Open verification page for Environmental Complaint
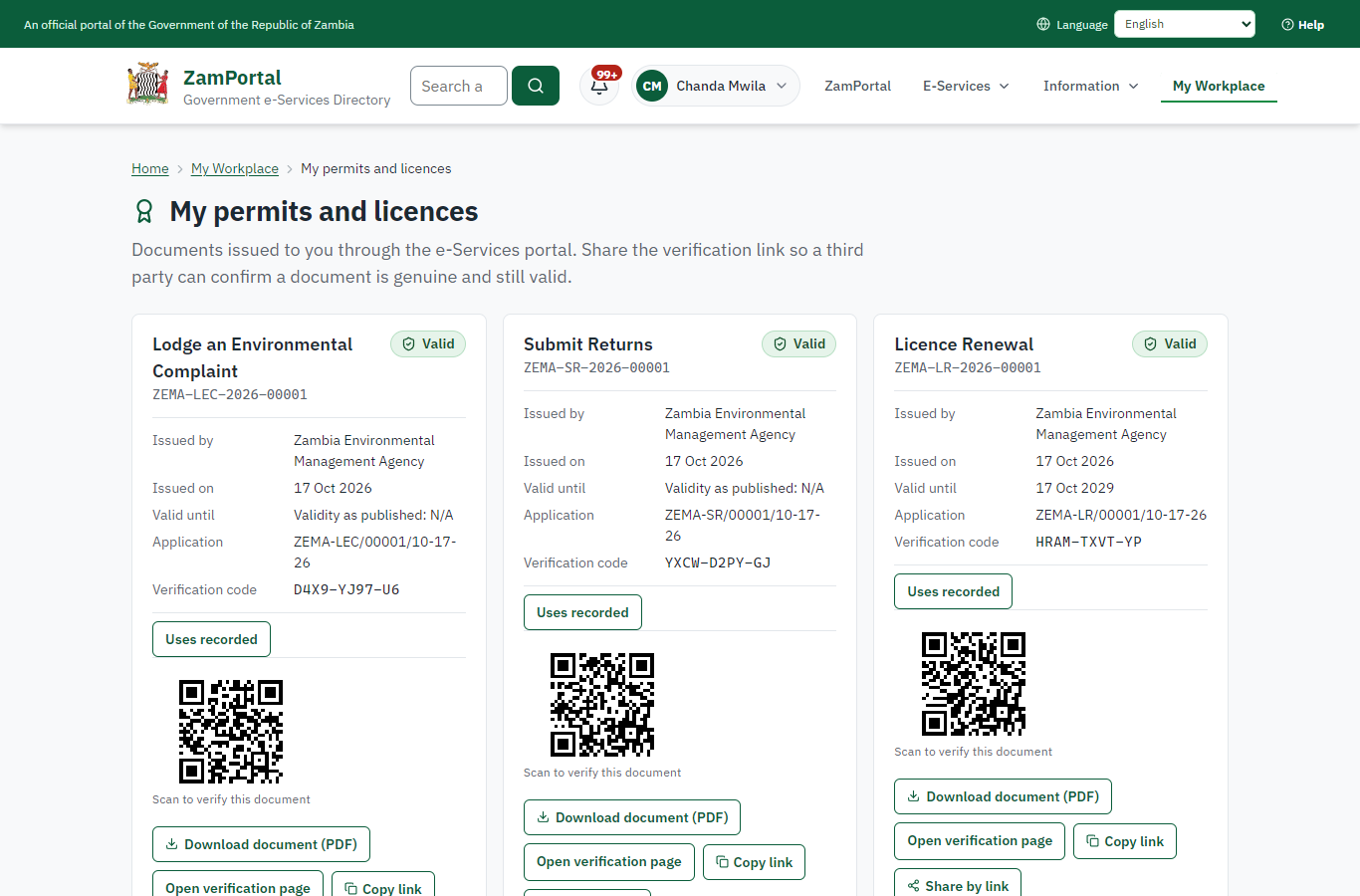 238,883
